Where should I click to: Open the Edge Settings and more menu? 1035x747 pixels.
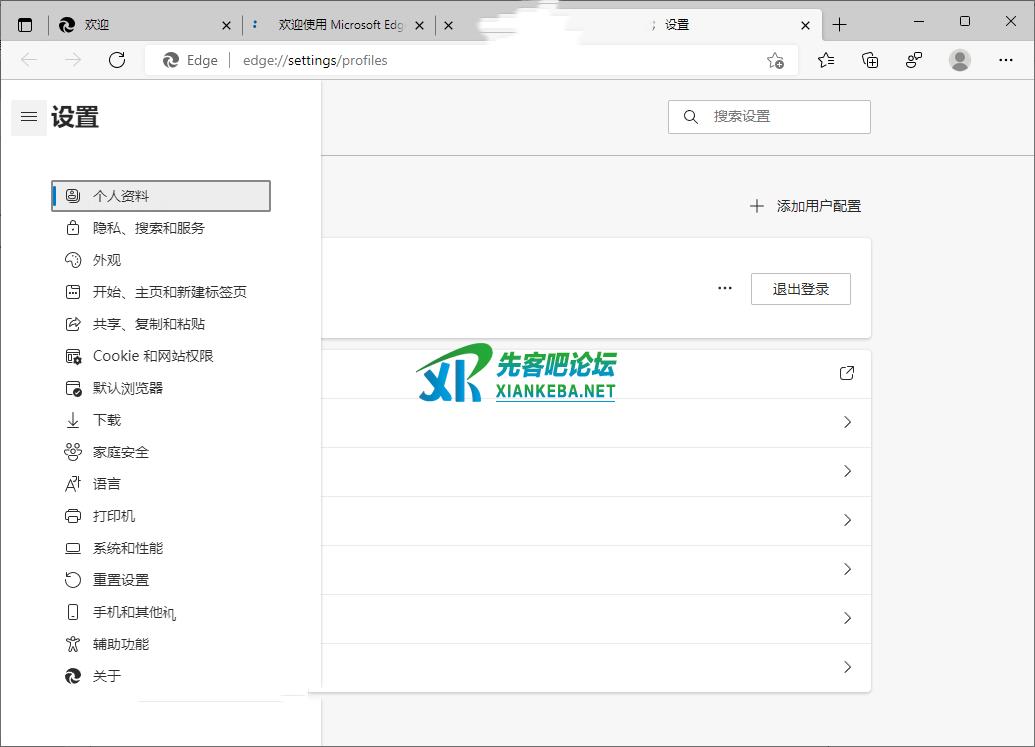point(1006,60)
